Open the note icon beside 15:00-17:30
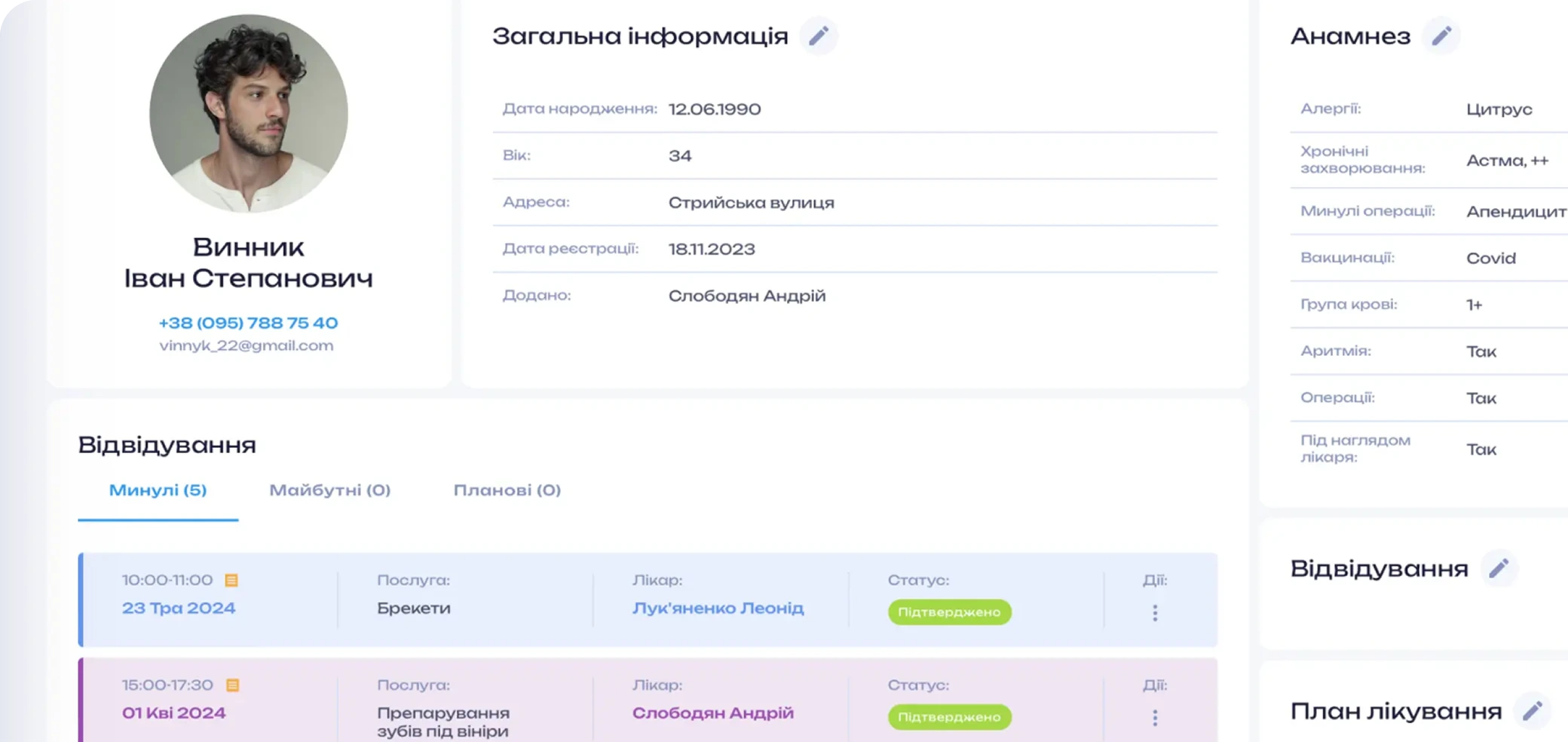 tap(233, 685)
